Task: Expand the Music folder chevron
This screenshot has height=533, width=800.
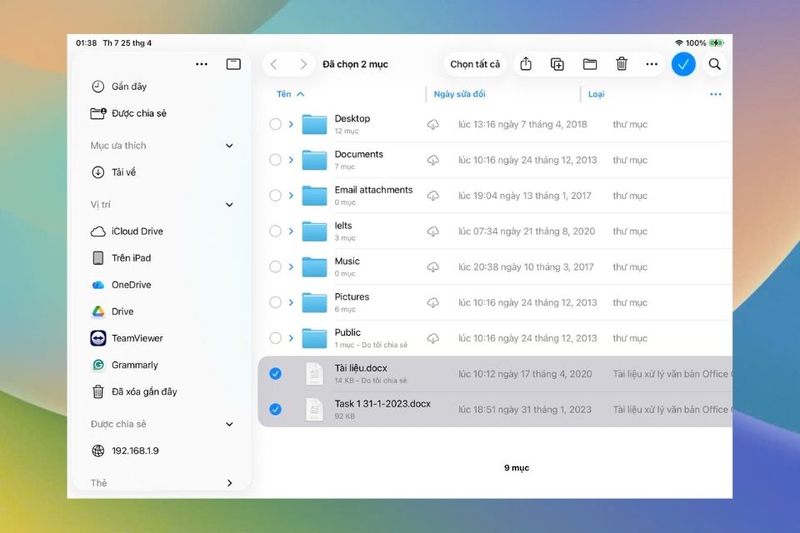Action: tap(291, 267)
